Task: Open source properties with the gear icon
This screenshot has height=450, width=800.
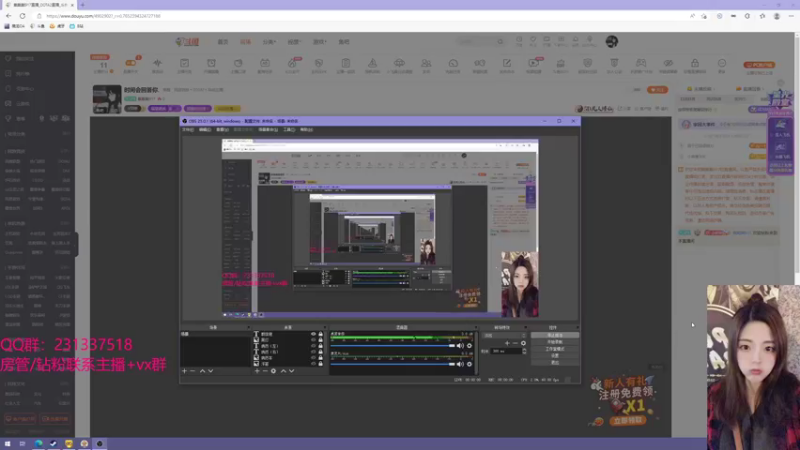Action: point(273,371)
